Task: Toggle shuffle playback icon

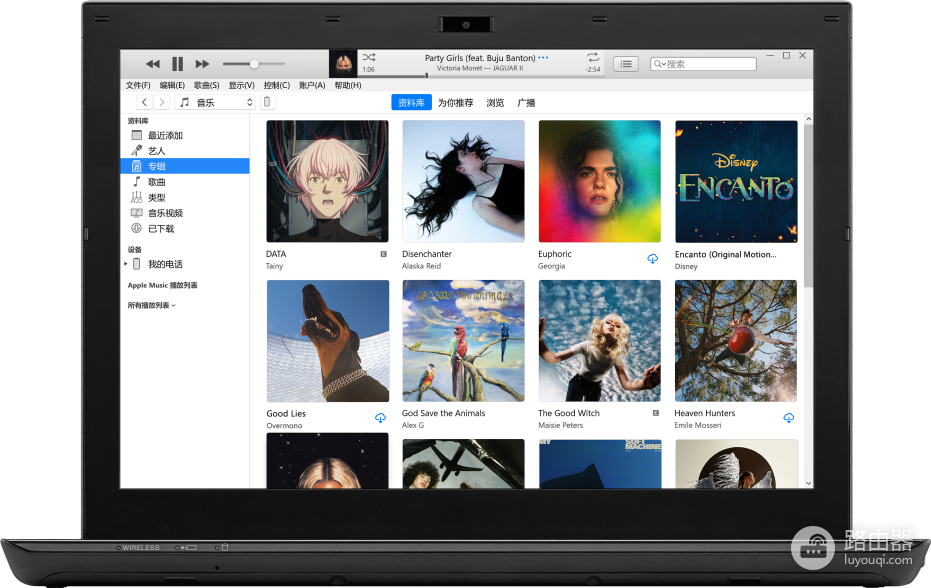Action: pyautogui.click(x=369, y=57)
